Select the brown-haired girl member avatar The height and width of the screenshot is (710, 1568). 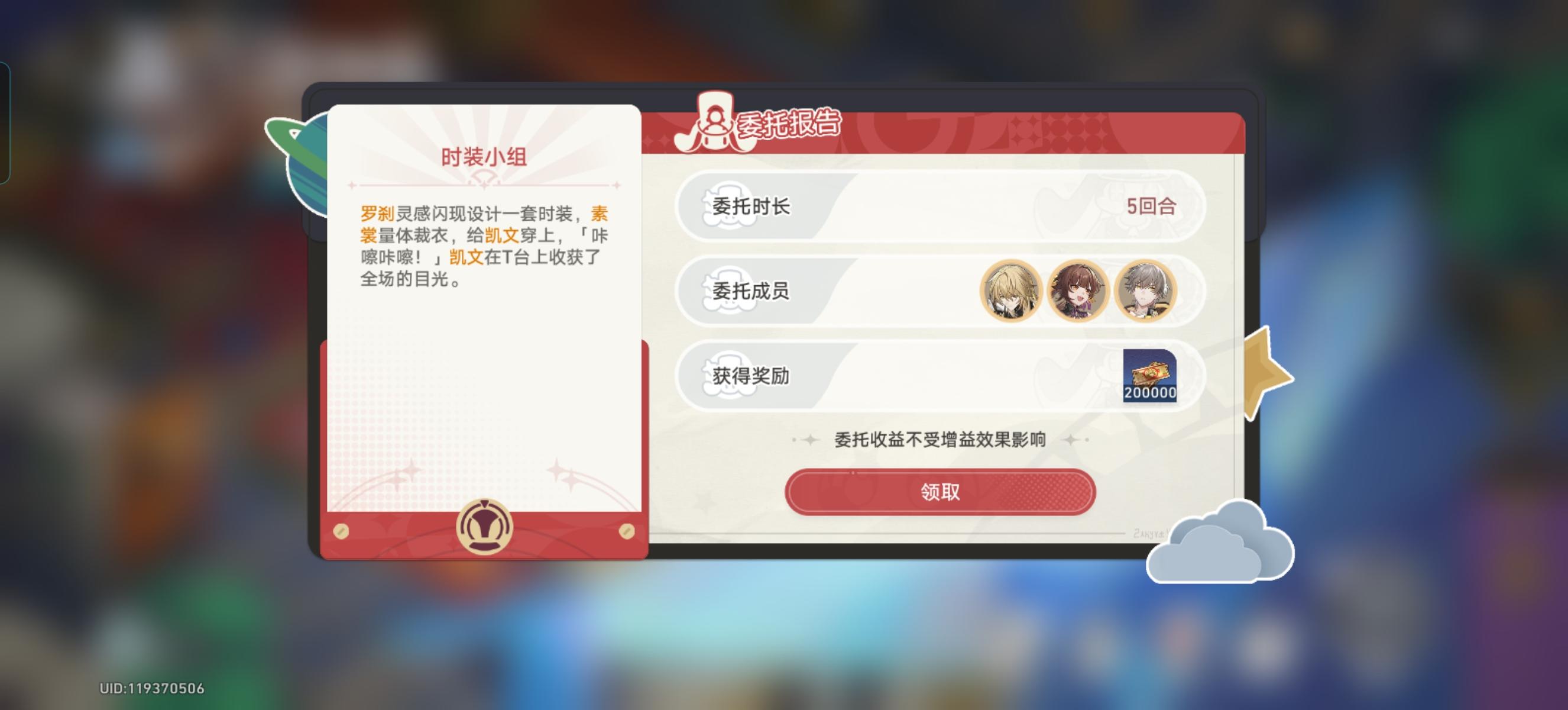(x=1078, y=291)
